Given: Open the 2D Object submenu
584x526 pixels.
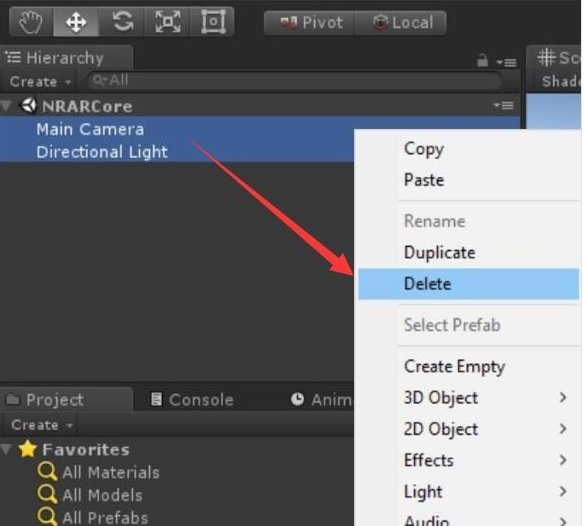Looking at the screenshot, I should (469, 429).
